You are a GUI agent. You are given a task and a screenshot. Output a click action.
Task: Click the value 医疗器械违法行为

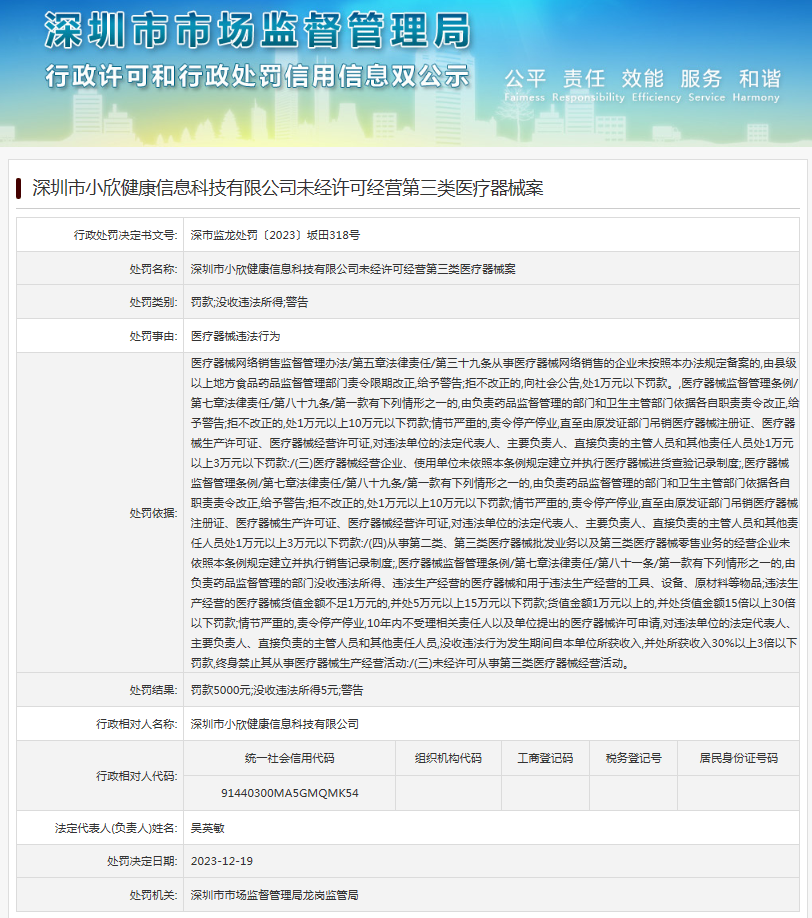[x=235, y=337]
